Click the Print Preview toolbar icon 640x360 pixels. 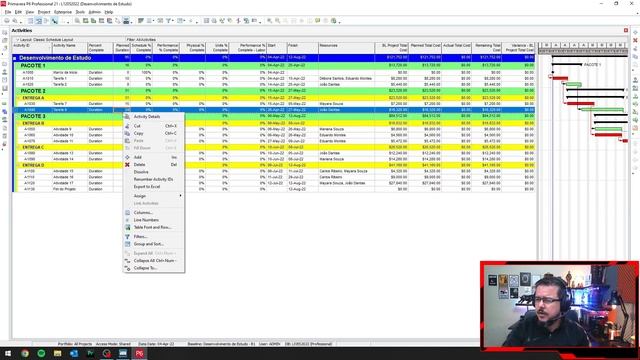point(15,21)
